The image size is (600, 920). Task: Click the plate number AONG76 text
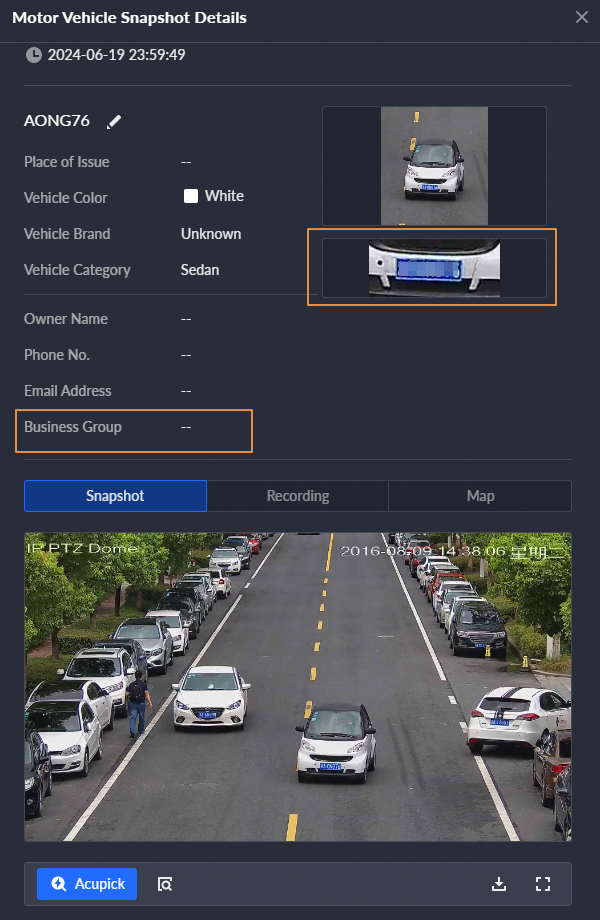tap(57, 121)
